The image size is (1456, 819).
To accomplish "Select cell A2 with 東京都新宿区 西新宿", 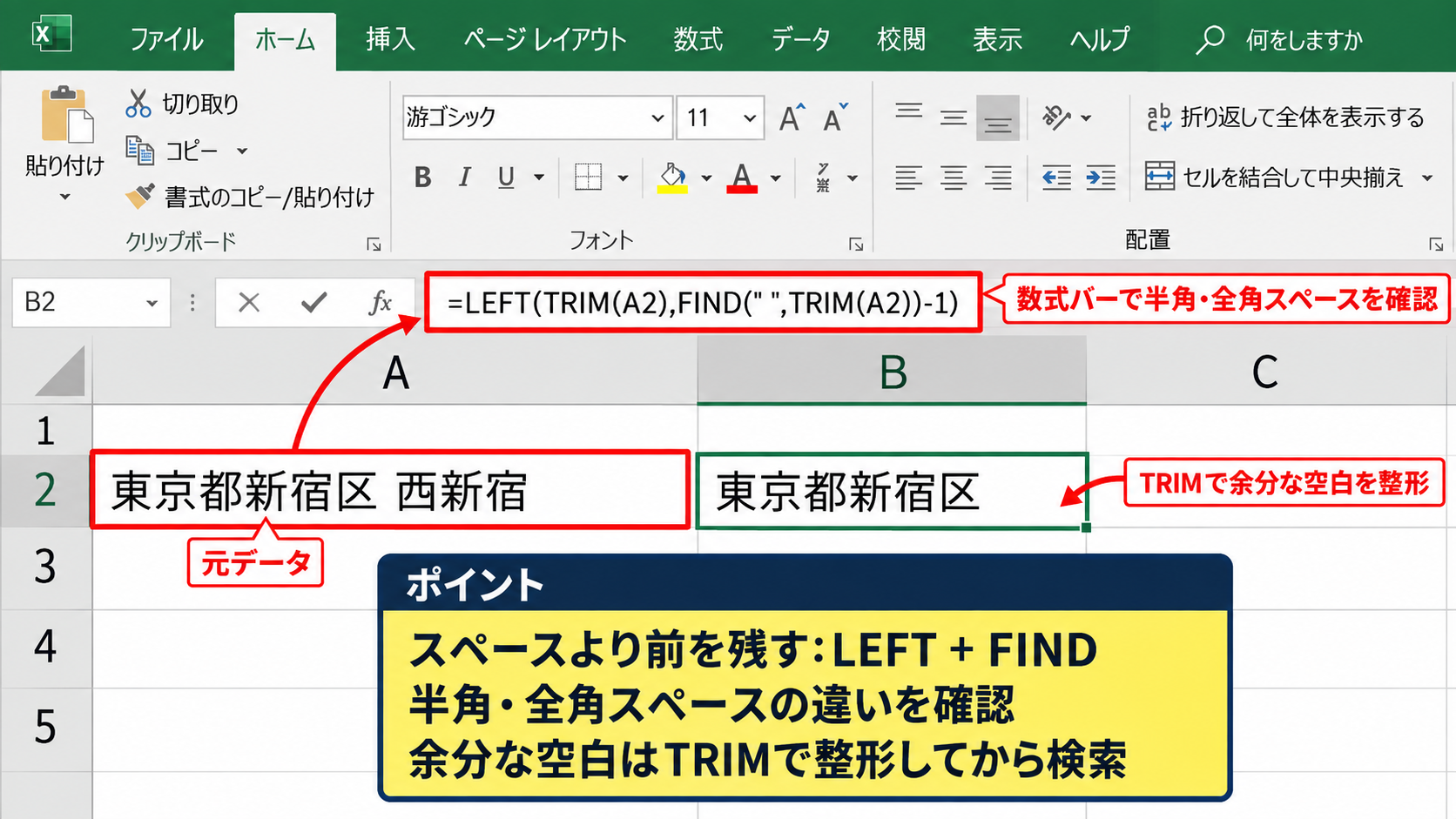I will pyautogui.click(x=391, y=489).
